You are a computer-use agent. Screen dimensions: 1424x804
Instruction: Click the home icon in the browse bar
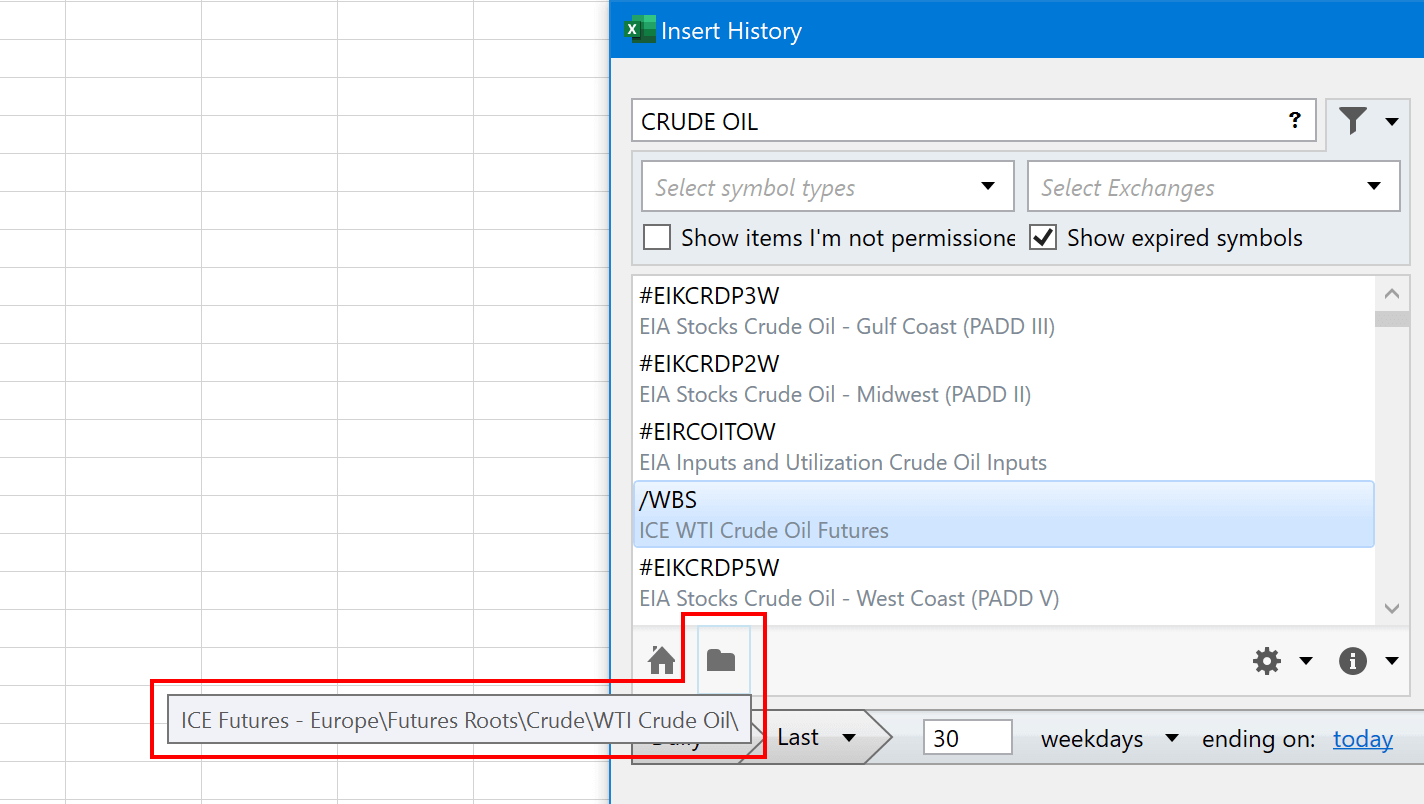662,660
